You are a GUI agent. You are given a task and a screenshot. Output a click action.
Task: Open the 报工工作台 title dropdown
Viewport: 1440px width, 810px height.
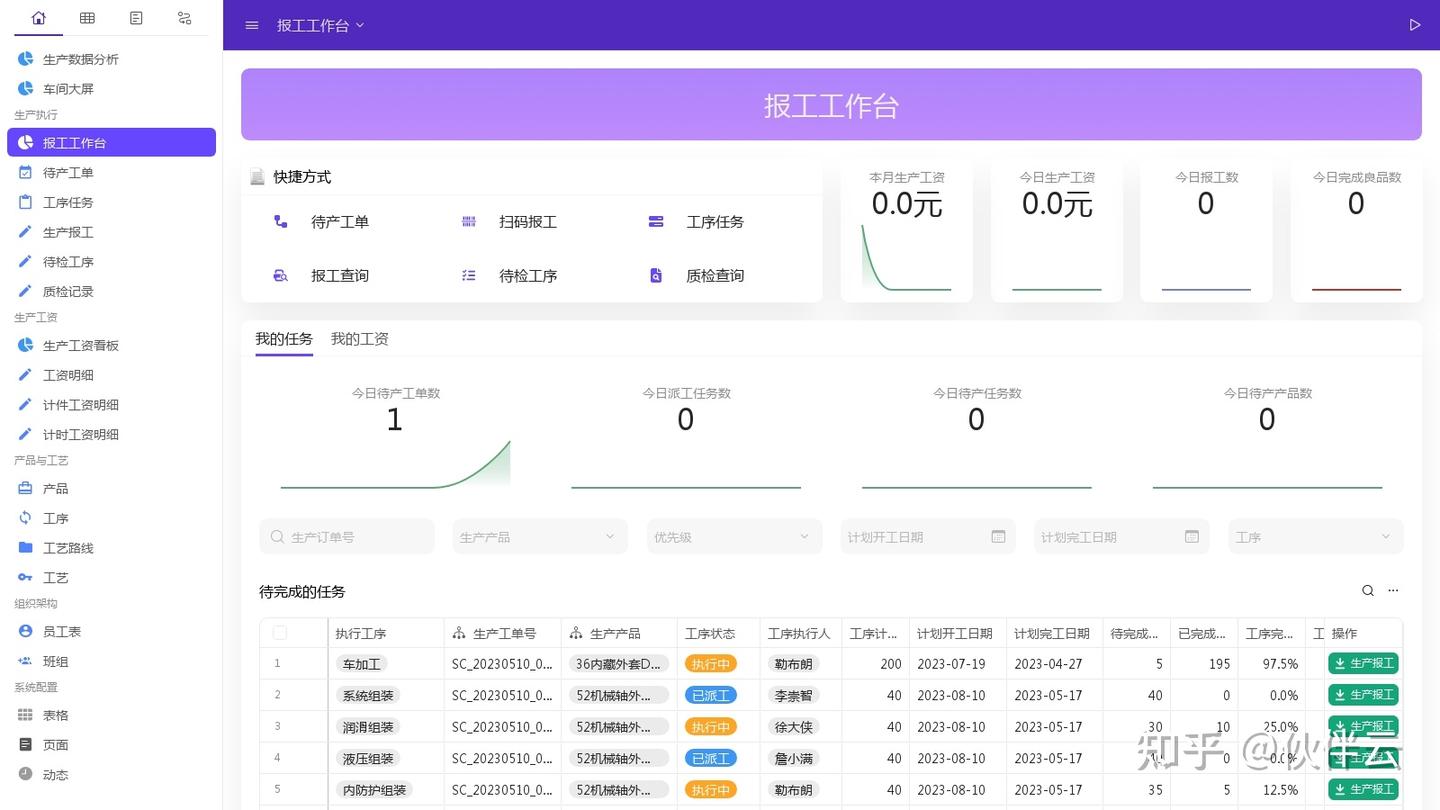(320, 25)
